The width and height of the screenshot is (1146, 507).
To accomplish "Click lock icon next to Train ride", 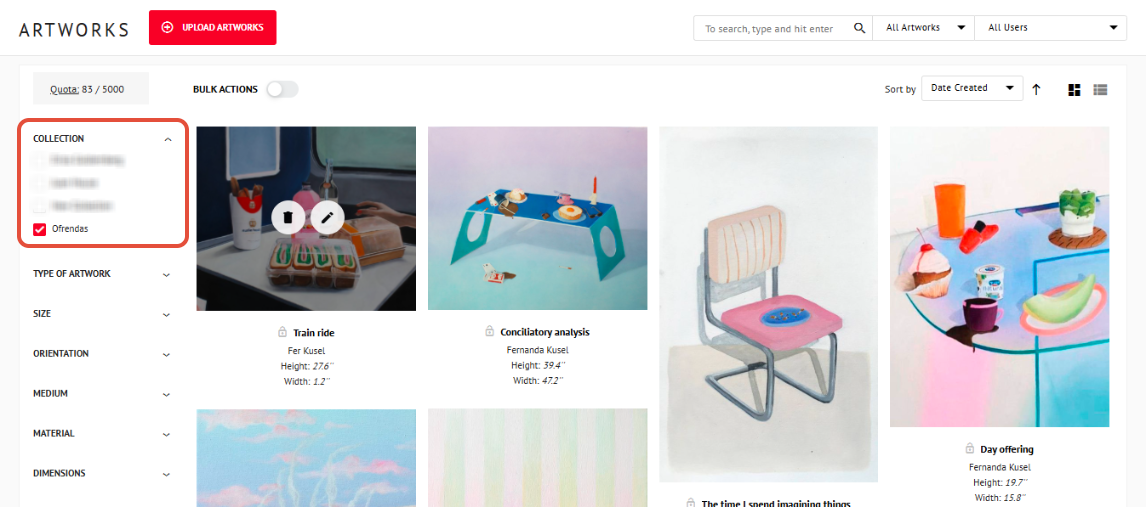I will [x=283, y=332].
